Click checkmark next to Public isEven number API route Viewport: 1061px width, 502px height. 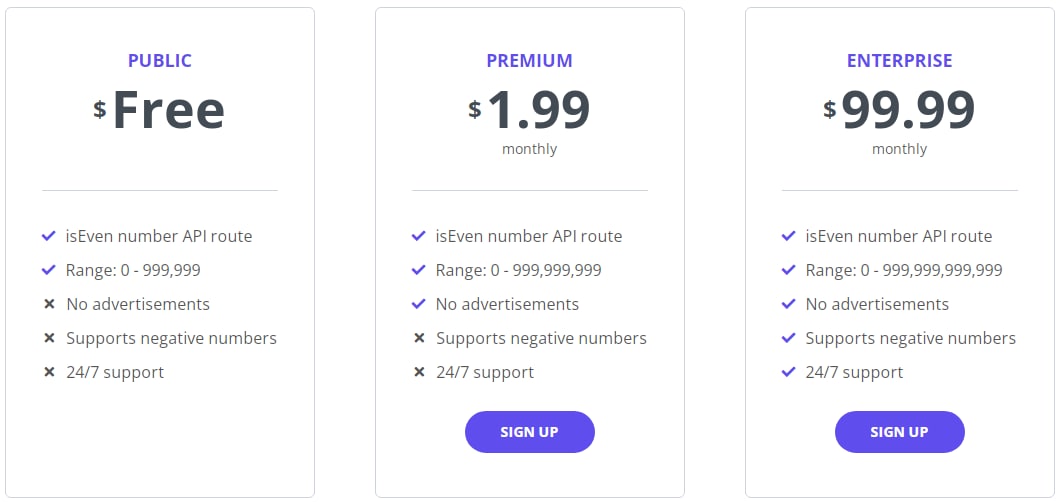[x=48, y=236]
